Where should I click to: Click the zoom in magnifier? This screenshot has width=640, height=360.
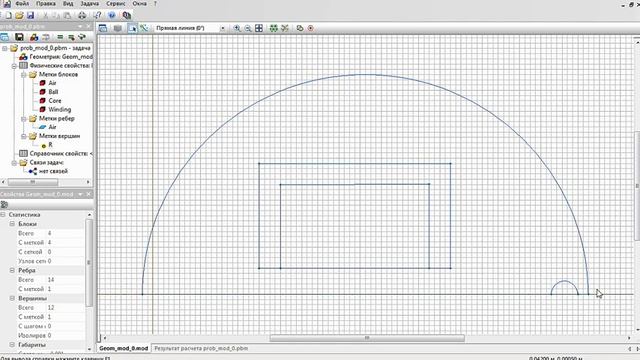click(237, 28)
